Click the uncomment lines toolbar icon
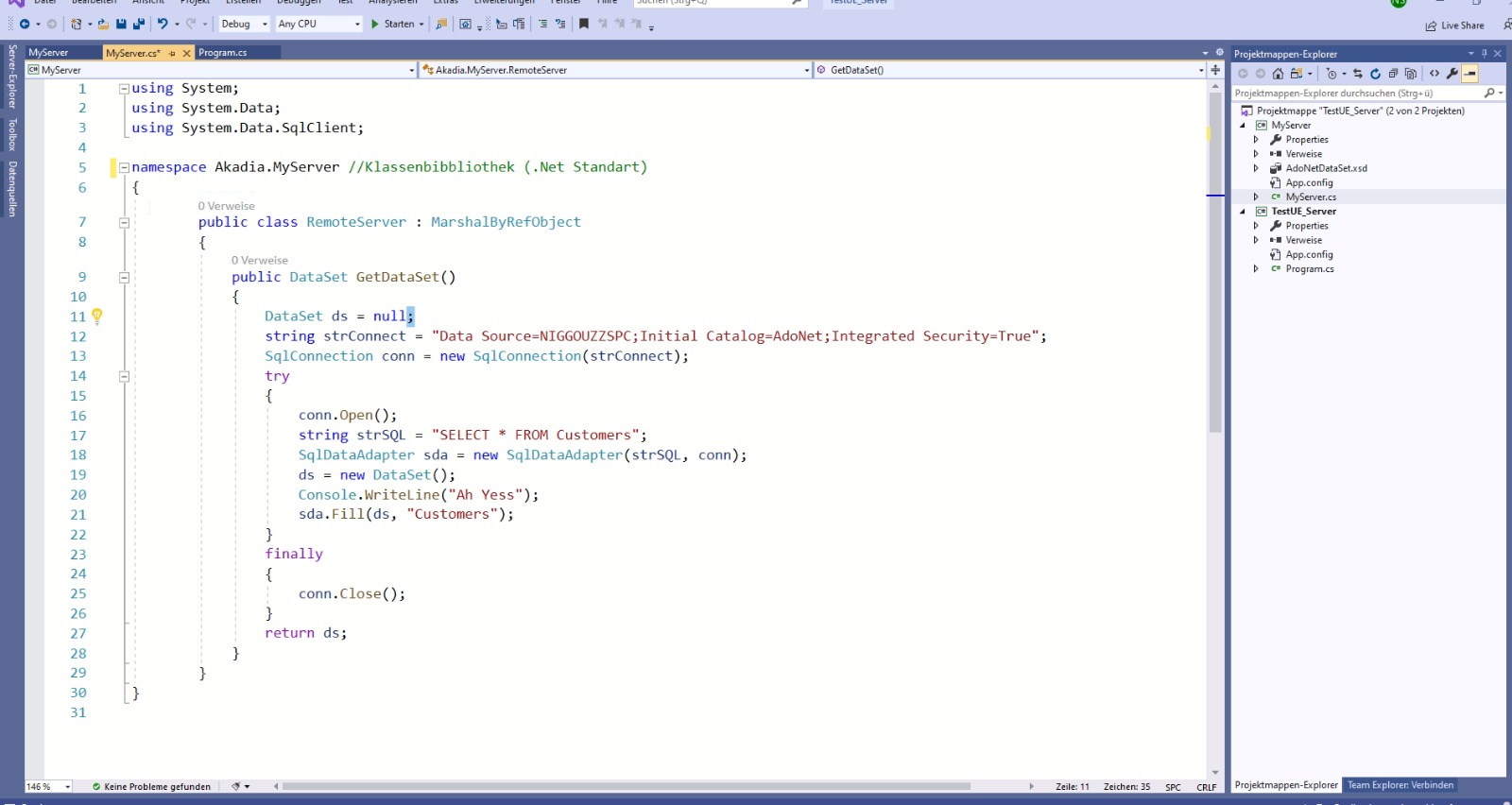 pyautogui.click(x=560, y=24)
